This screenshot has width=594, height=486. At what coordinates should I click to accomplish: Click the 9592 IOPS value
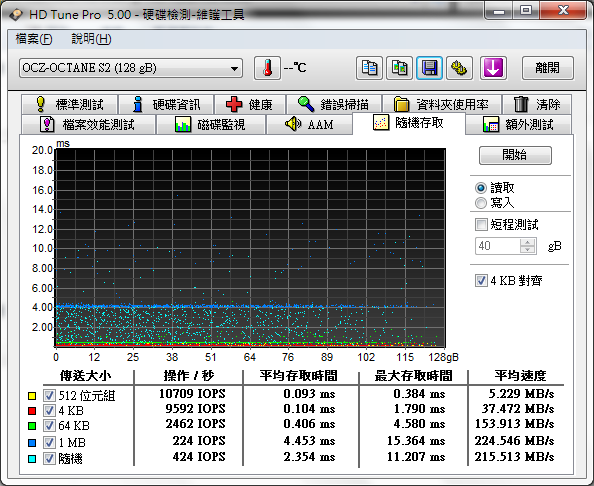(195, 409)
